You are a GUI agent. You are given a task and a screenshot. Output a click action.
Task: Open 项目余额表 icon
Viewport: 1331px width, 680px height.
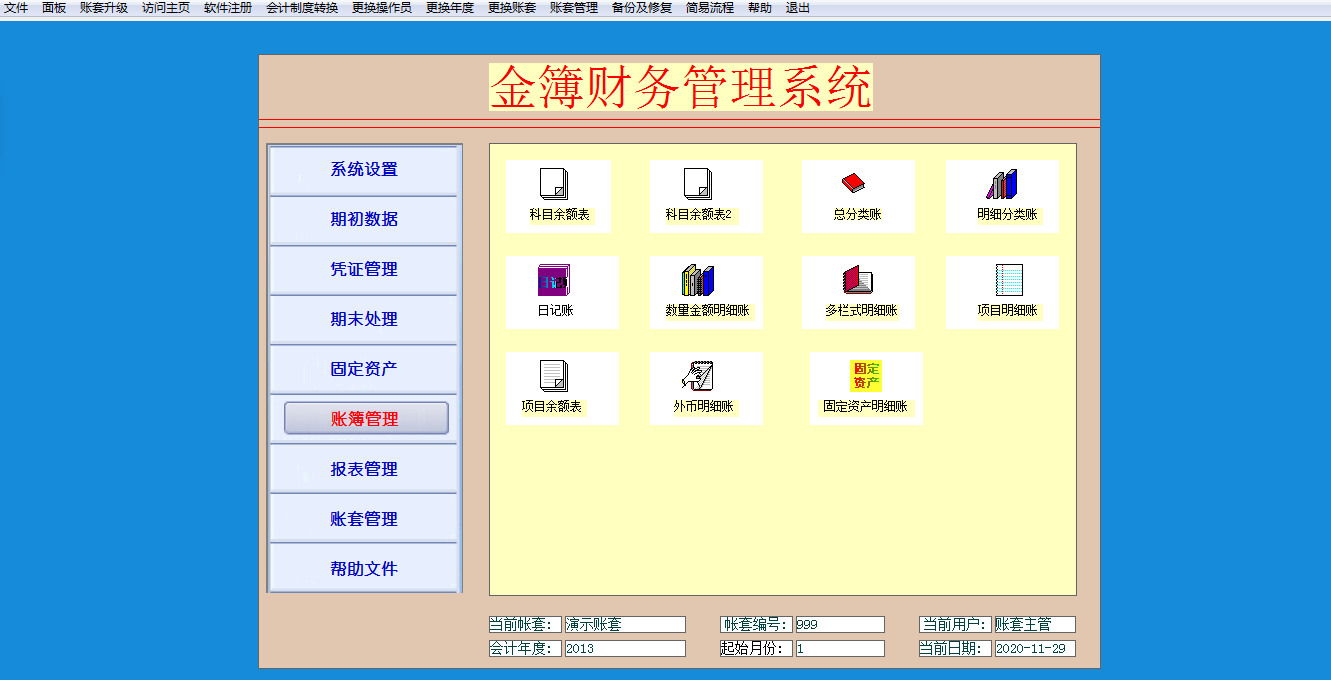point(554,376)
